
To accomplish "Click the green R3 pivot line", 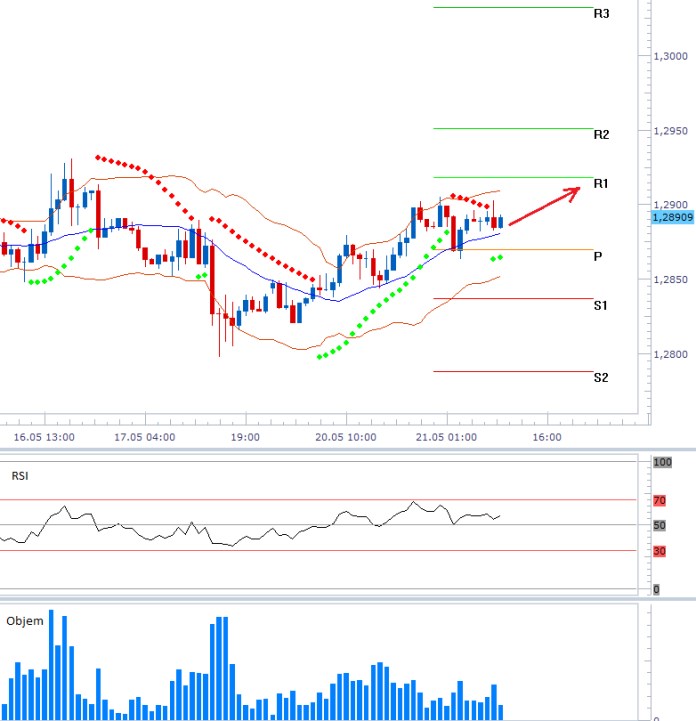I will coord(513,7).
